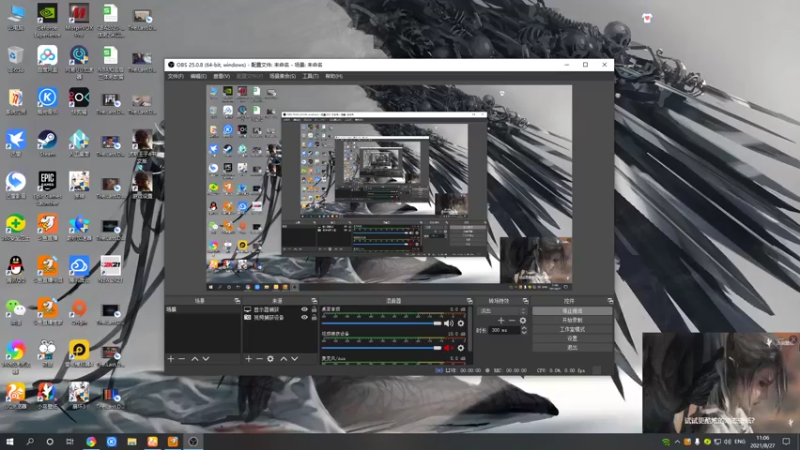
Task: Lock the display capture source with its padlock
Action: (x=314, y=309)
